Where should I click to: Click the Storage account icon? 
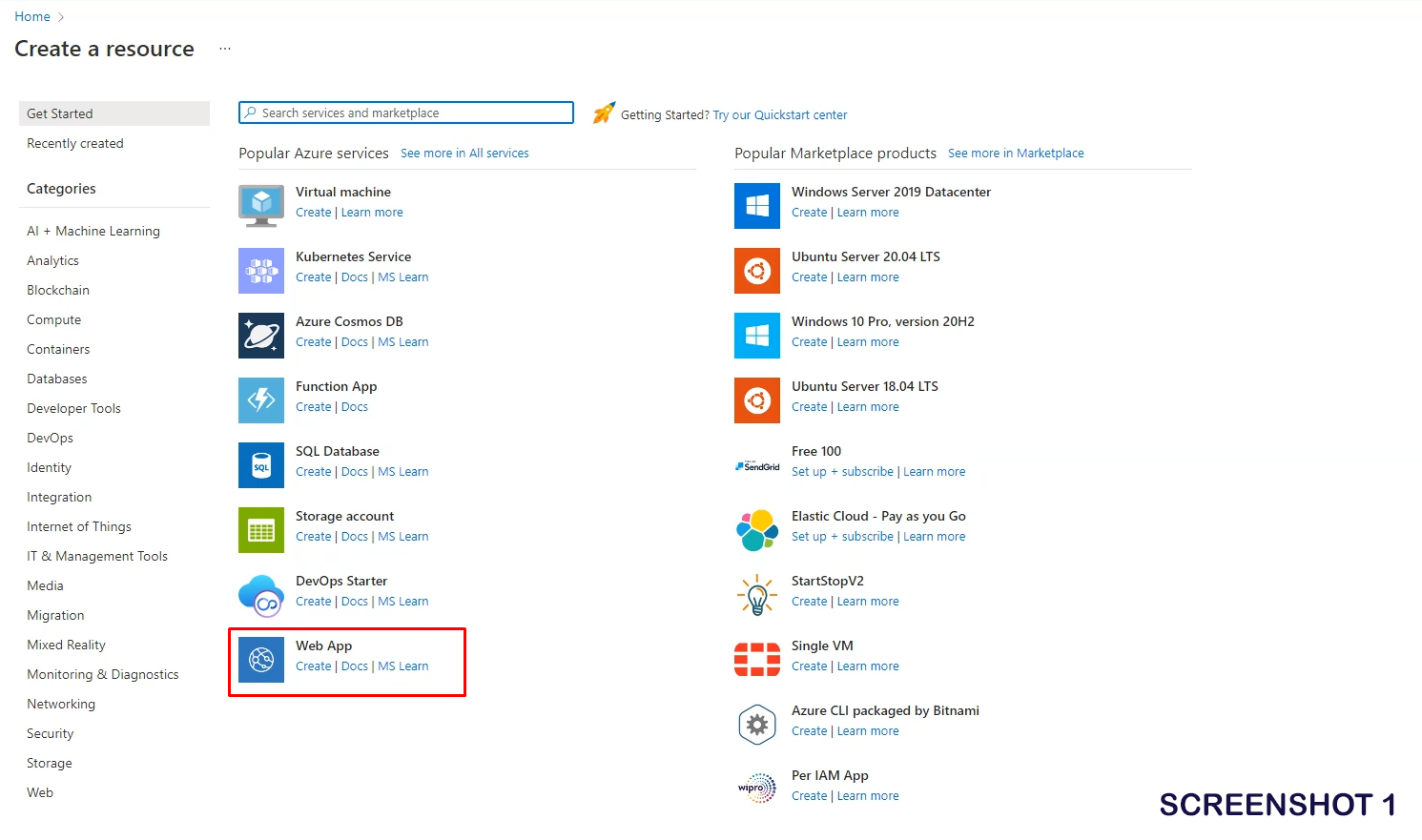point(260,530)
